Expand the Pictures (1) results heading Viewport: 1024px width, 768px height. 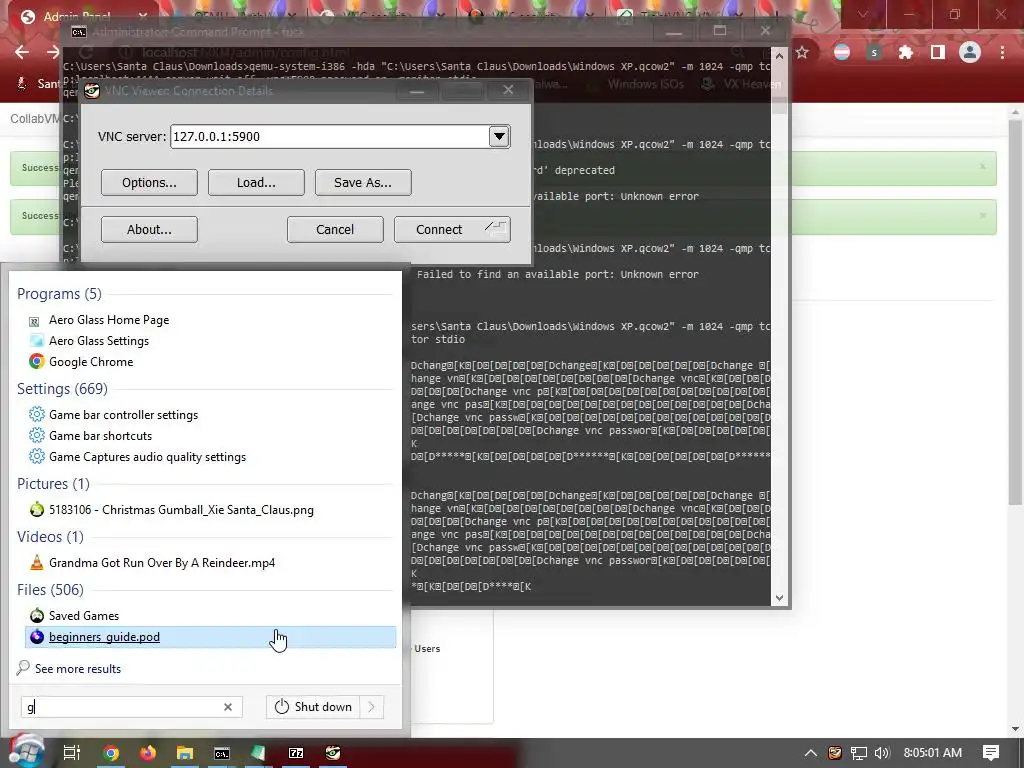(x=53, y=484)
